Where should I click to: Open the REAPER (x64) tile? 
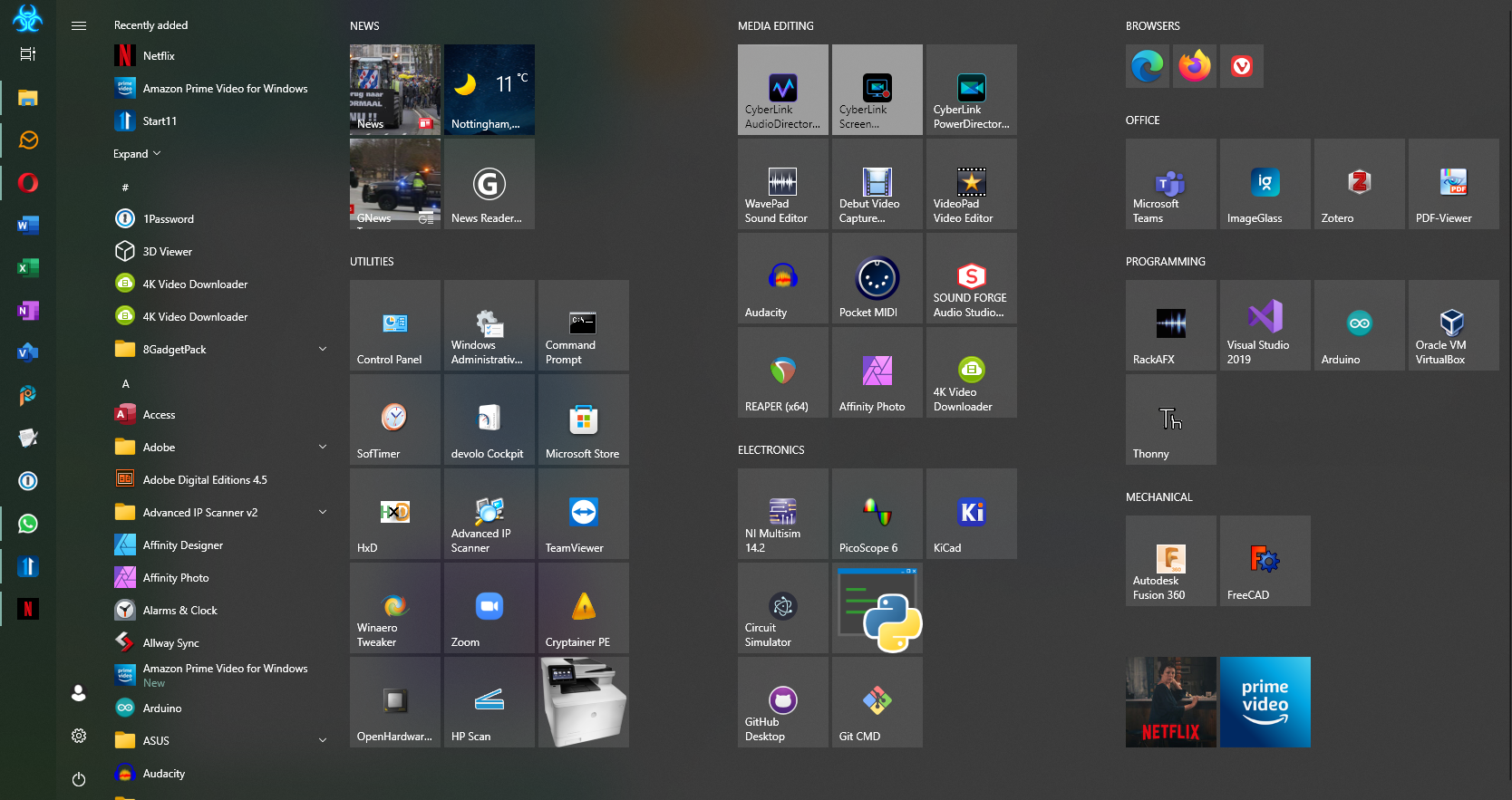click(x=783, y=372)
